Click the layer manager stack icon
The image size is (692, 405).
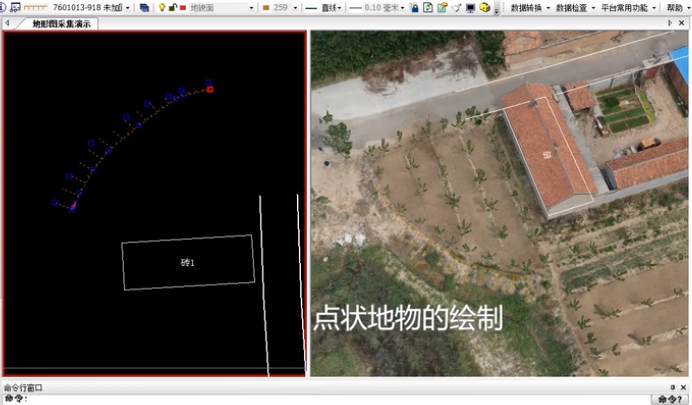144,7
